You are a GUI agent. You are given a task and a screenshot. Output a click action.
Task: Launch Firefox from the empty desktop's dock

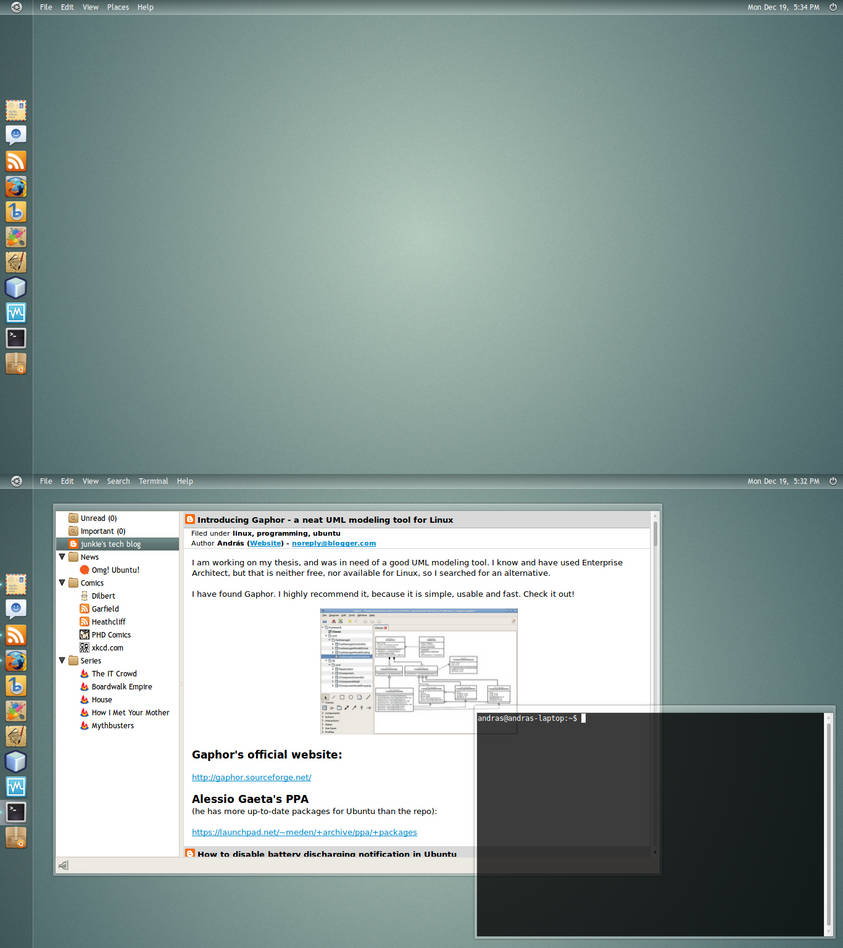(x=16, y=186)
